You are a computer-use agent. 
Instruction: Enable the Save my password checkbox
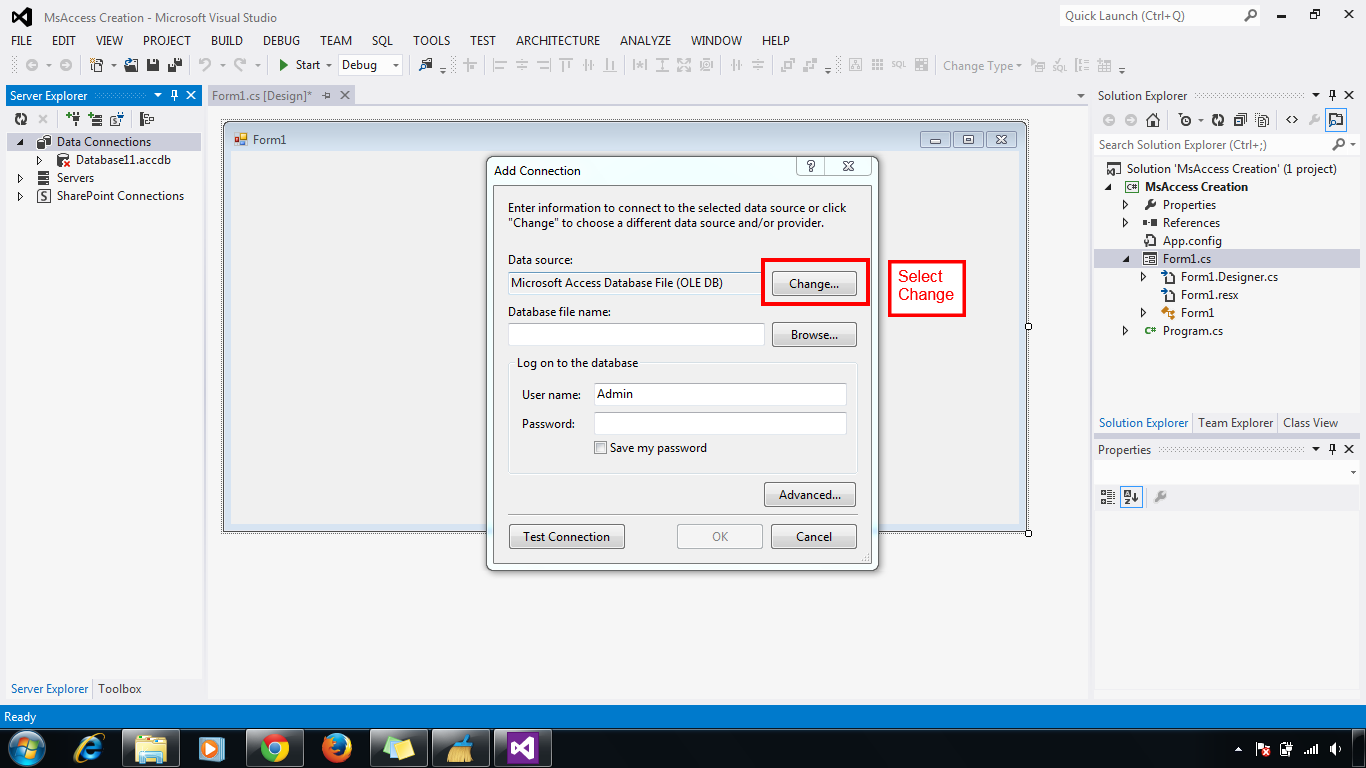(x=600, y=447)
